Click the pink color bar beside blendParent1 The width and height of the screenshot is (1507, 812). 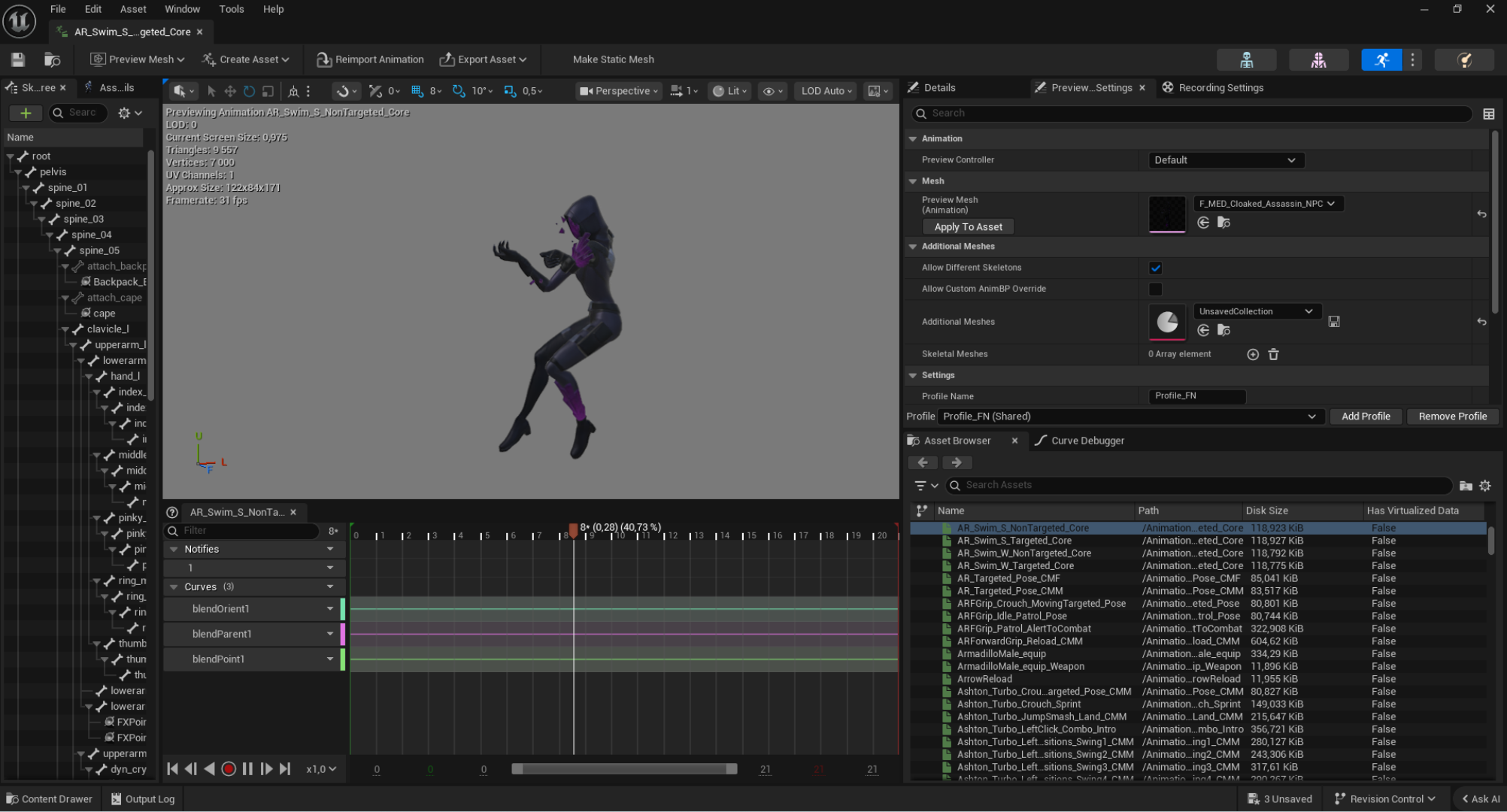click(344, 634)
